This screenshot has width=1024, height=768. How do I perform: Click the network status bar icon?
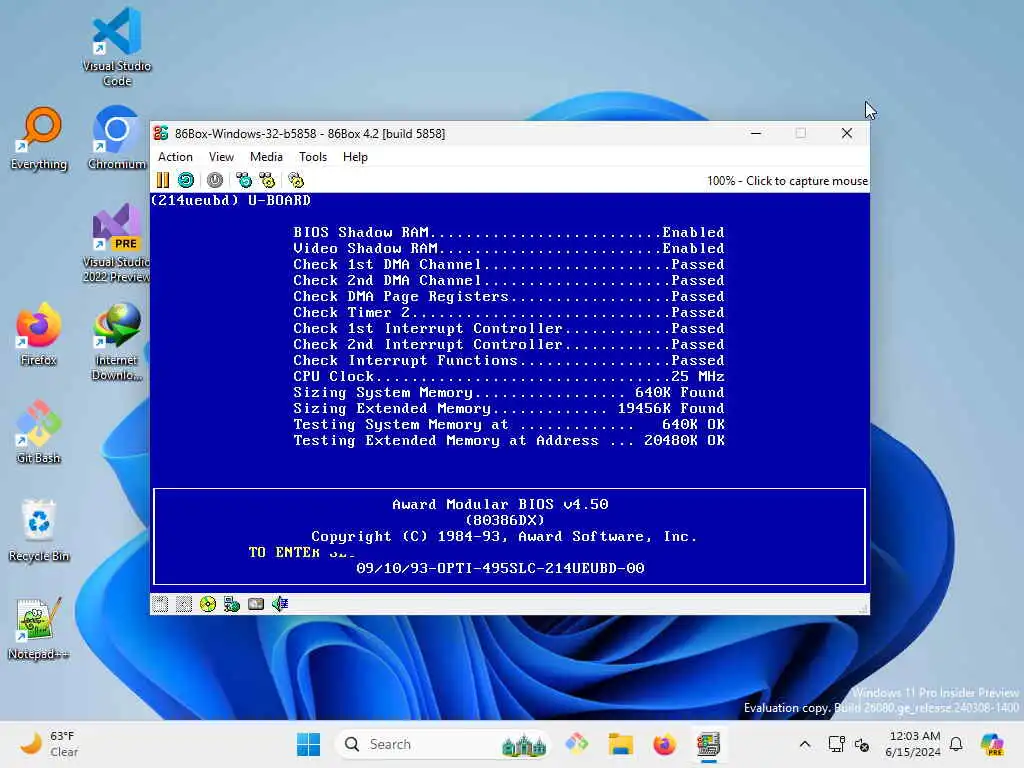pyautogui.click(x=232, y=604)
